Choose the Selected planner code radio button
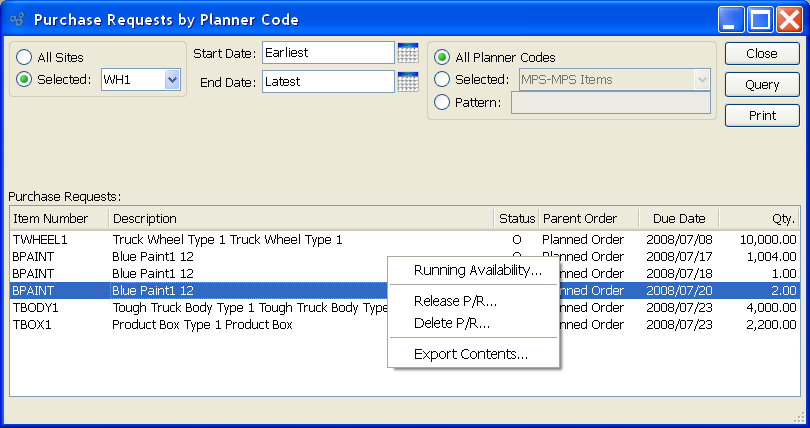The width and height of the screenshot is (810, 428). 442,80
